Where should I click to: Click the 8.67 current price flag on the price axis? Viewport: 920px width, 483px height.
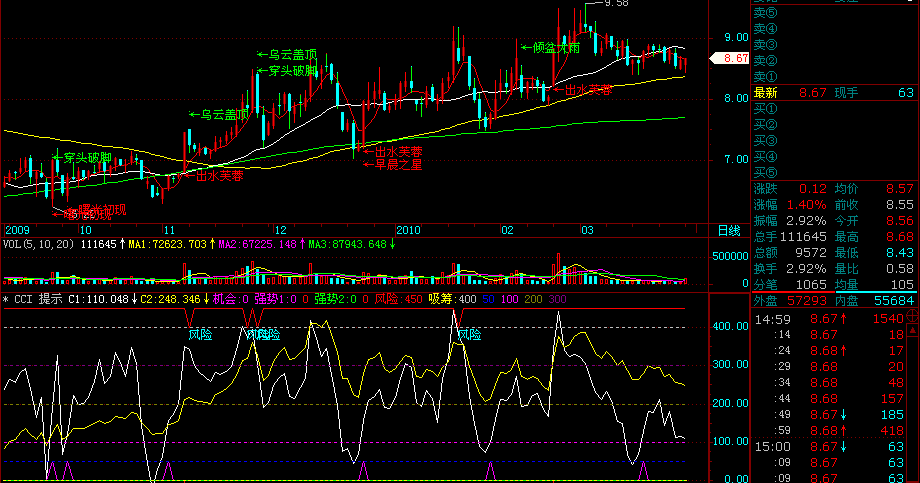click(x=729, y=58)
